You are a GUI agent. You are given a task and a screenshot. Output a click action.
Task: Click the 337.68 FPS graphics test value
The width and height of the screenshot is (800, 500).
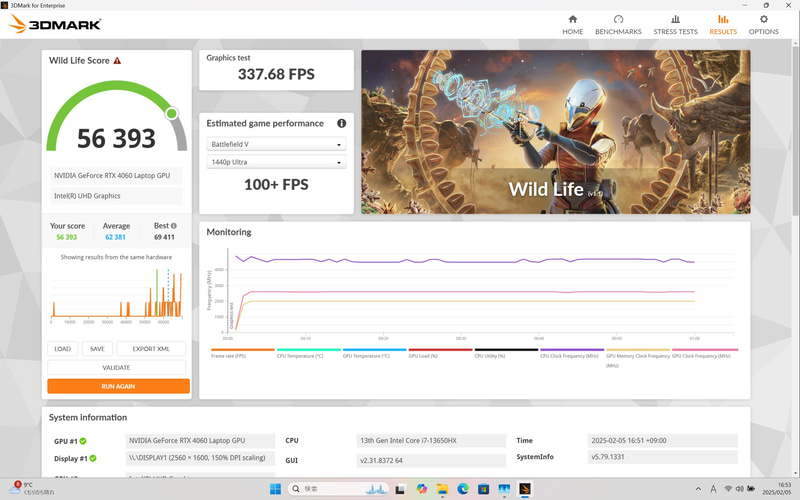coord(276,74)
